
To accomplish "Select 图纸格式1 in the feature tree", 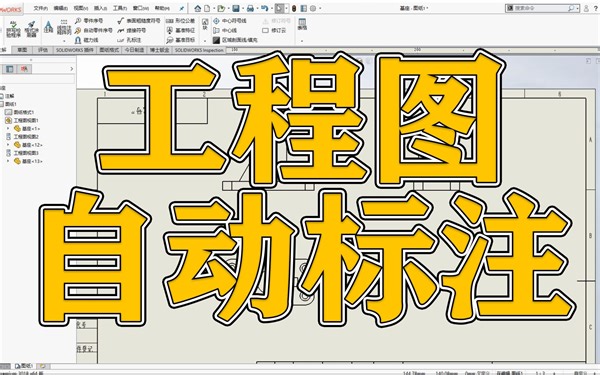I will point(20,112).
